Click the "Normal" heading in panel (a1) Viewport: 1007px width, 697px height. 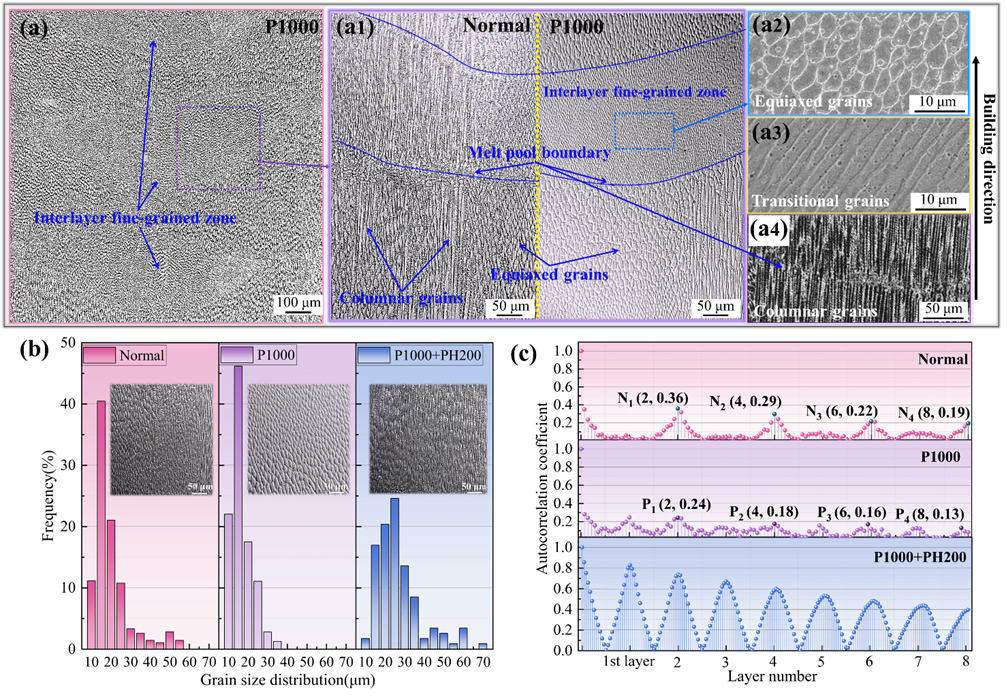tap(496, 26)
